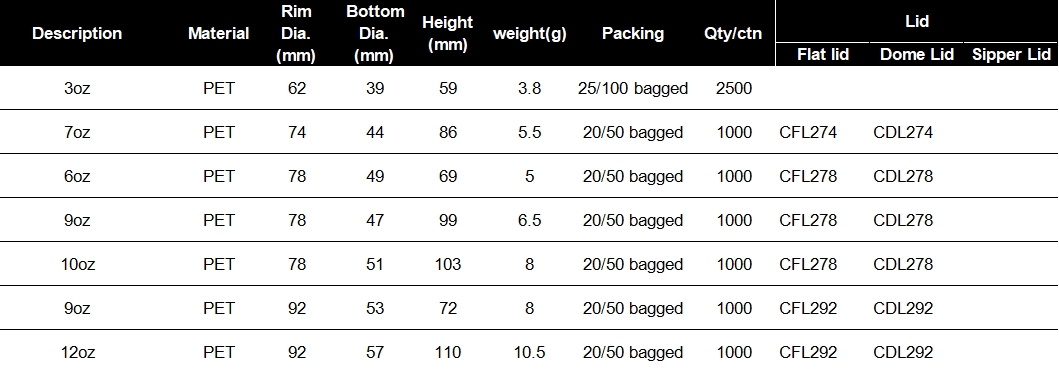Screen dimensions: 1059x376
Task: Click the Description column header
Action: tap(77, 33)
